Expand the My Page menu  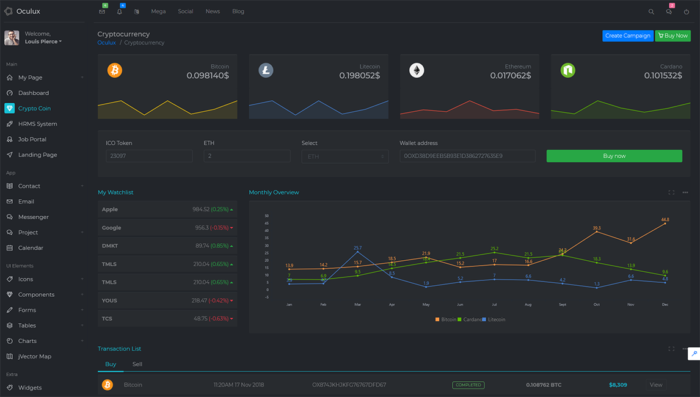(x=45, y=77)
